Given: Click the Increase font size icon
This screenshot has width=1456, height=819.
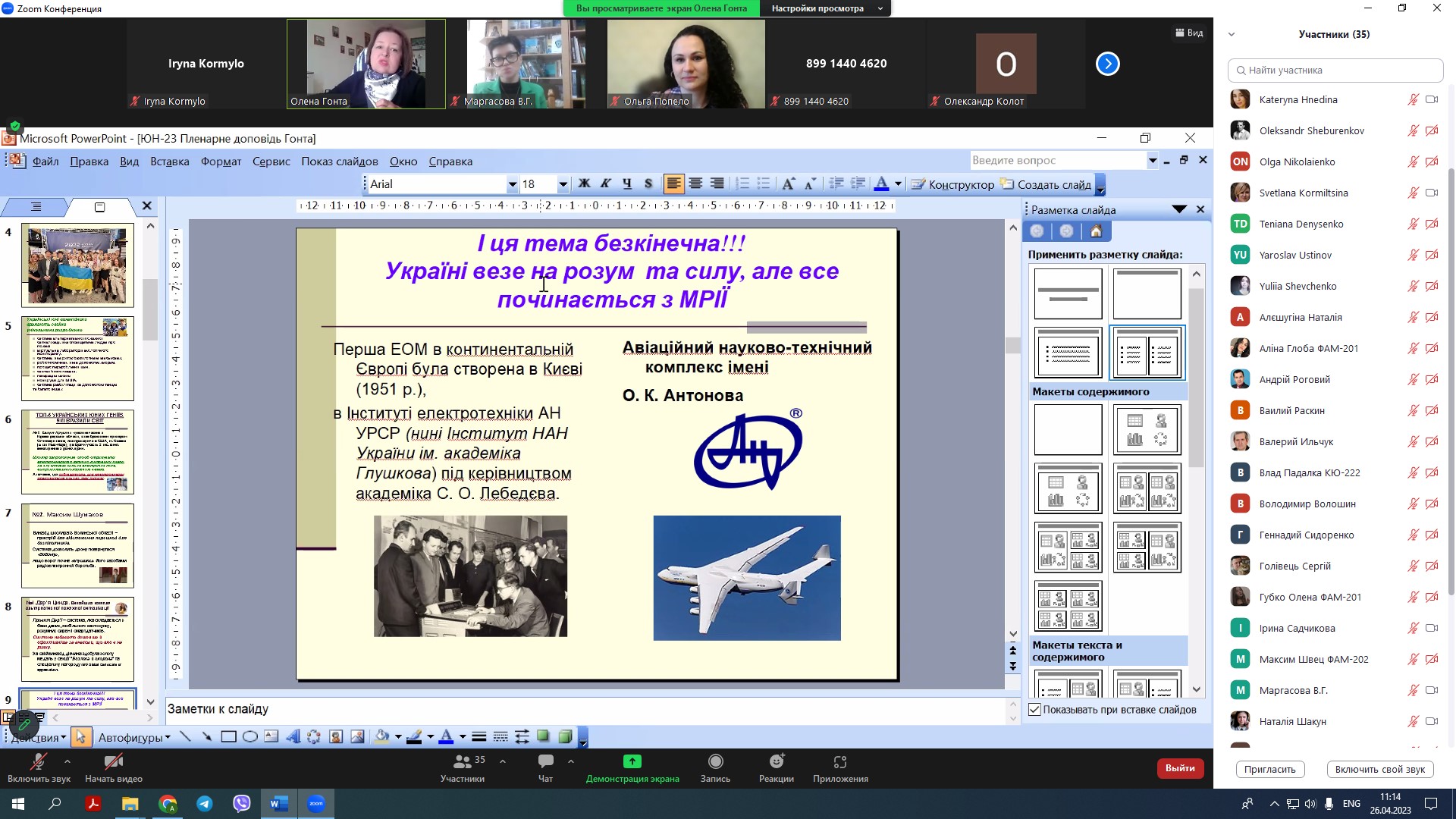Looking at the screenshot, I should 789,184.
